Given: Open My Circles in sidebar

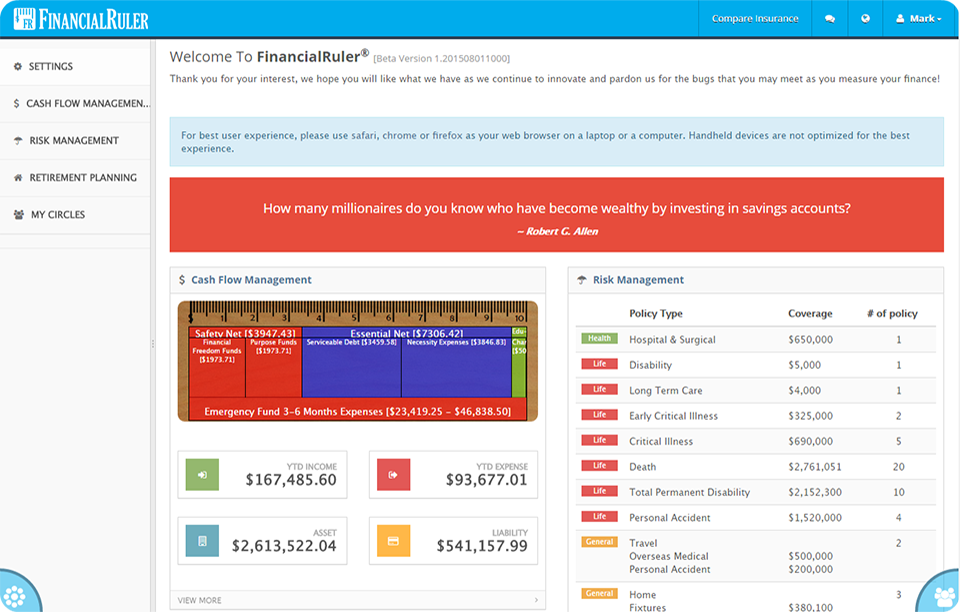Looking at the screenshot, I should pyautogui.click(x=75, y=215).
